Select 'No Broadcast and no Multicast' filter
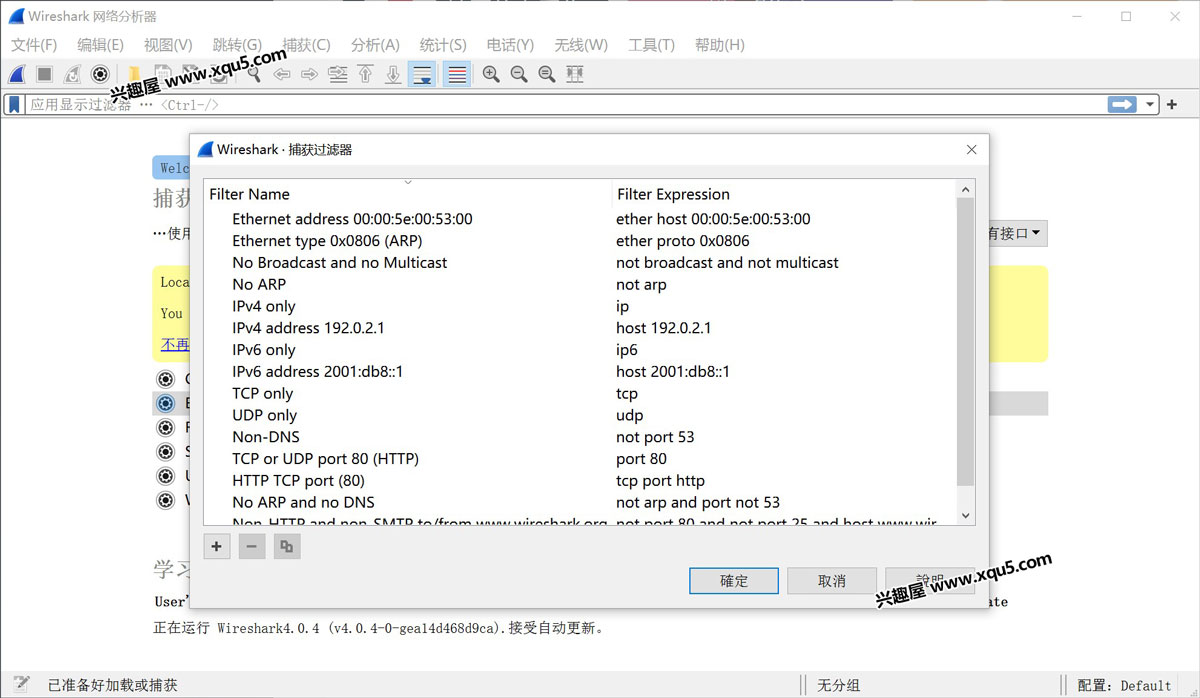Viewport: 1200px width, 698px height. [340, 263]
